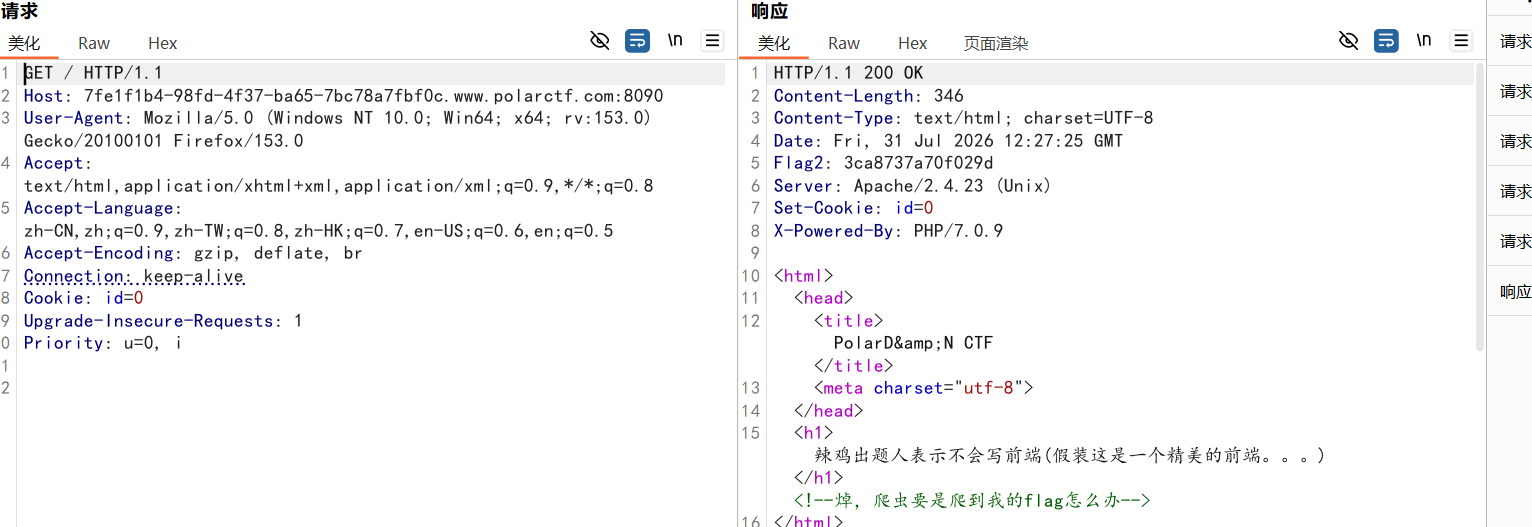This screenshot has width=1532, height=527.
Task: Click the Content-Type response header
Action: tap(963, 118)
